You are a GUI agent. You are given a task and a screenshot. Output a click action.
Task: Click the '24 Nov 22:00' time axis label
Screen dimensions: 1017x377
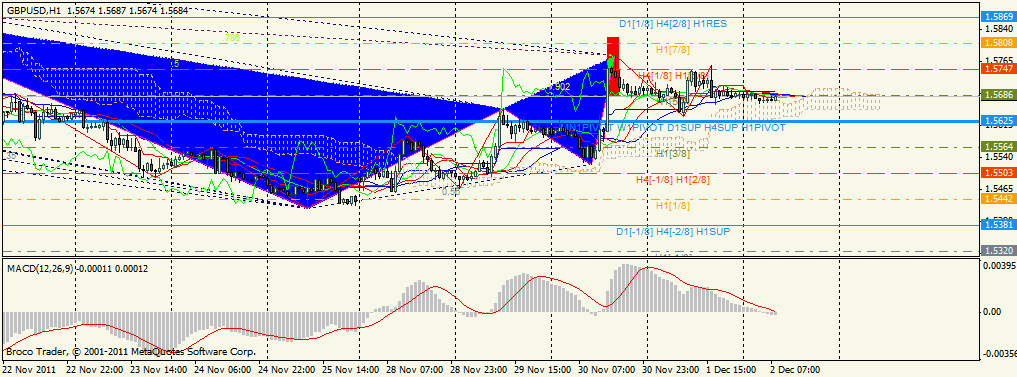click(287, 369)
